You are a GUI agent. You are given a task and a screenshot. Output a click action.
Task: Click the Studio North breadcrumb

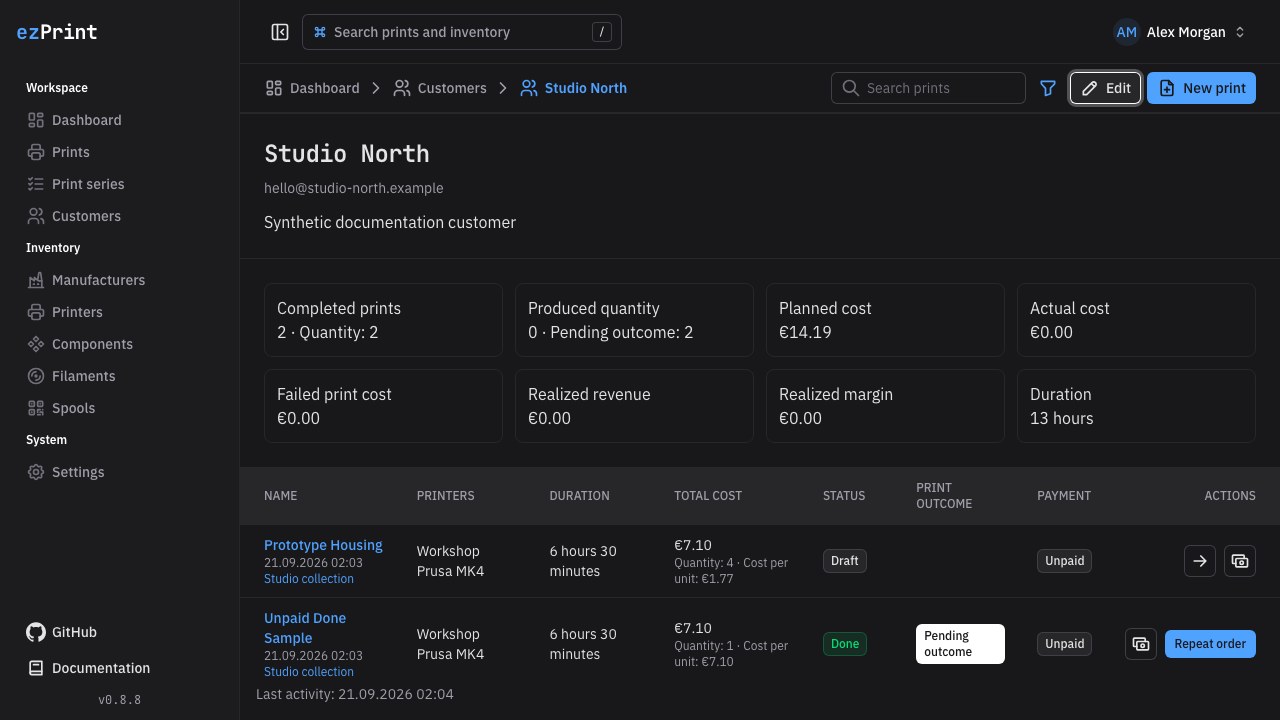574,88
